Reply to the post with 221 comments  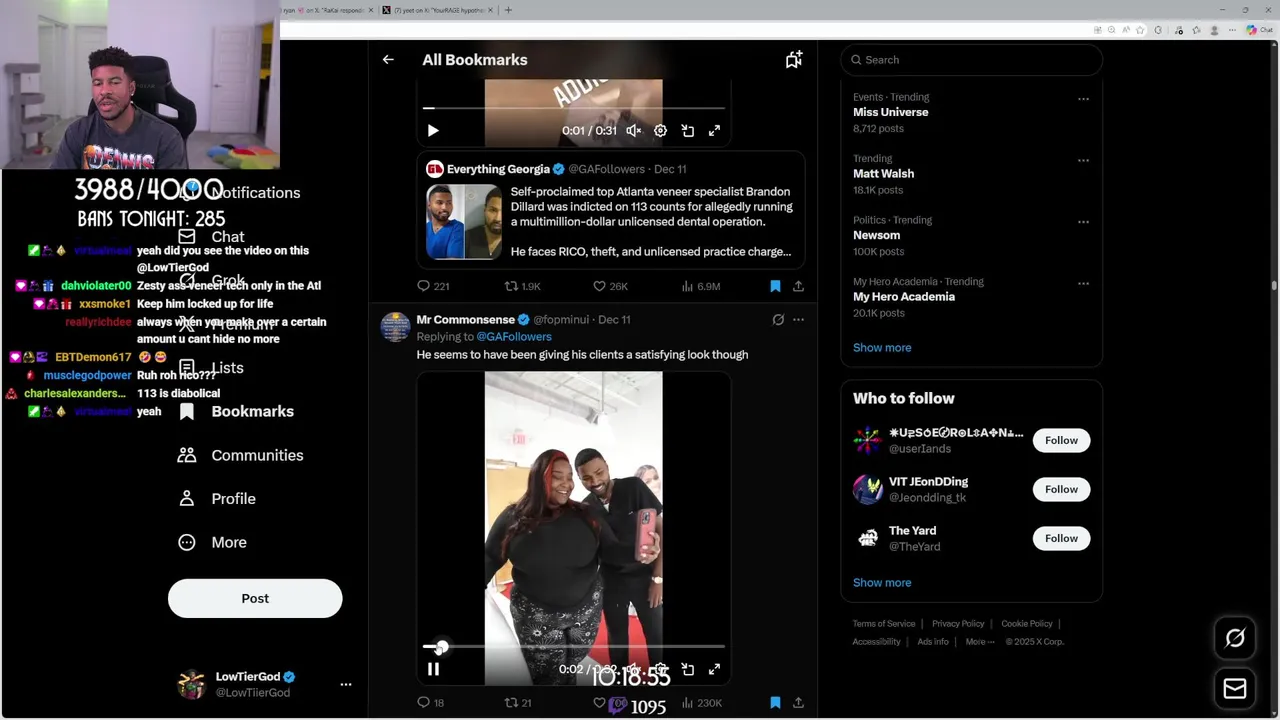(433, 286)
